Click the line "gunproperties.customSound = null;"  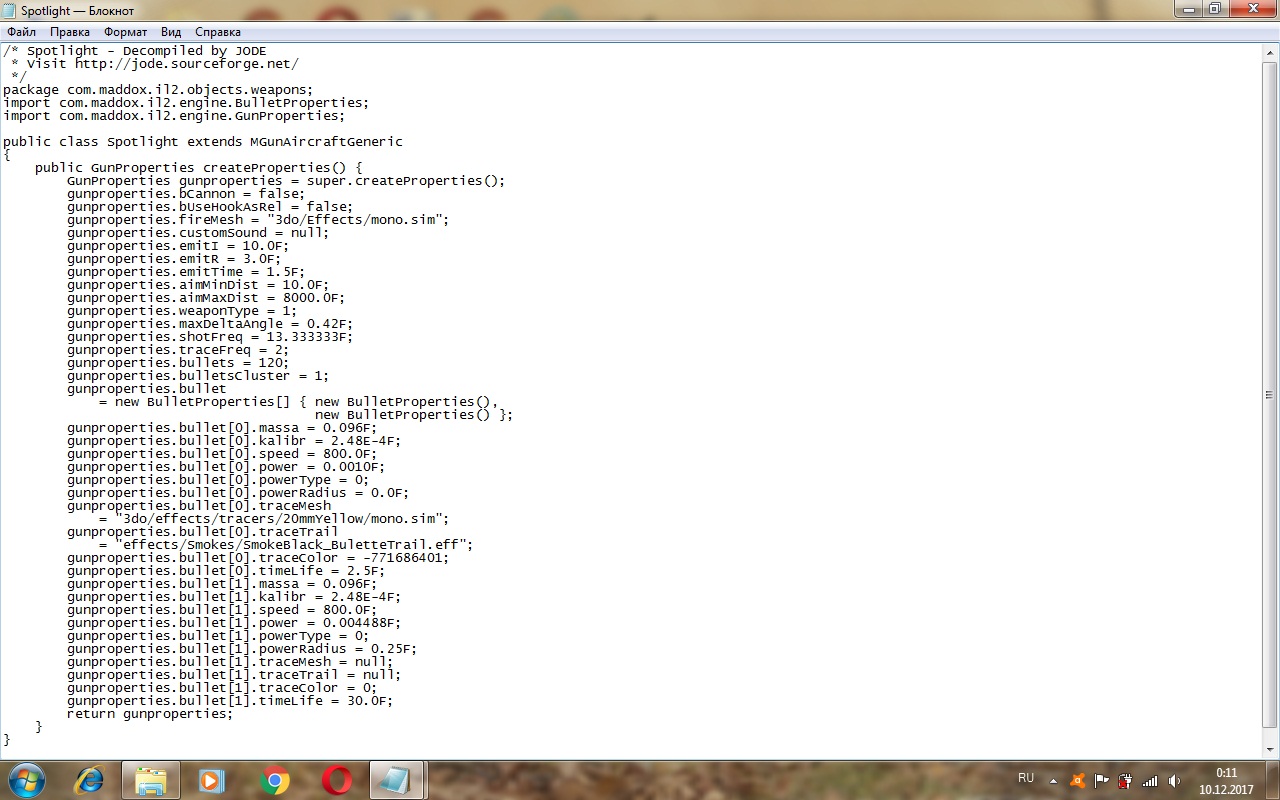click(x=198, y=232)
